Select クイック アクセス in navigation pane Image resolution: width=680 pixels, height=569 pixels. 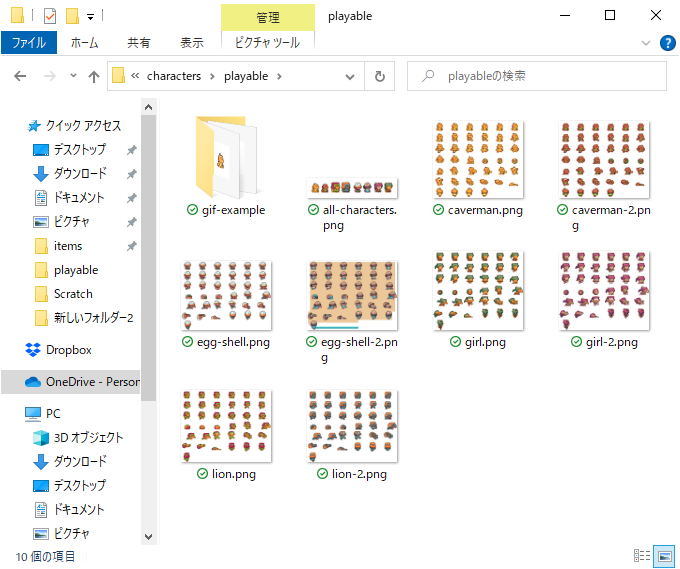click(74, 126)
